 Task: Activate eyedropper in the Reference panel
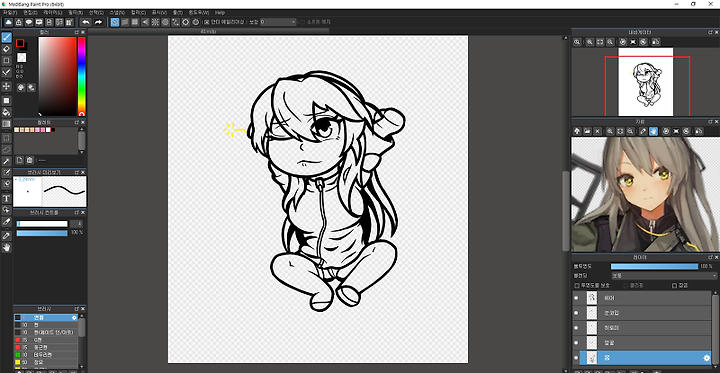(643, 131)
